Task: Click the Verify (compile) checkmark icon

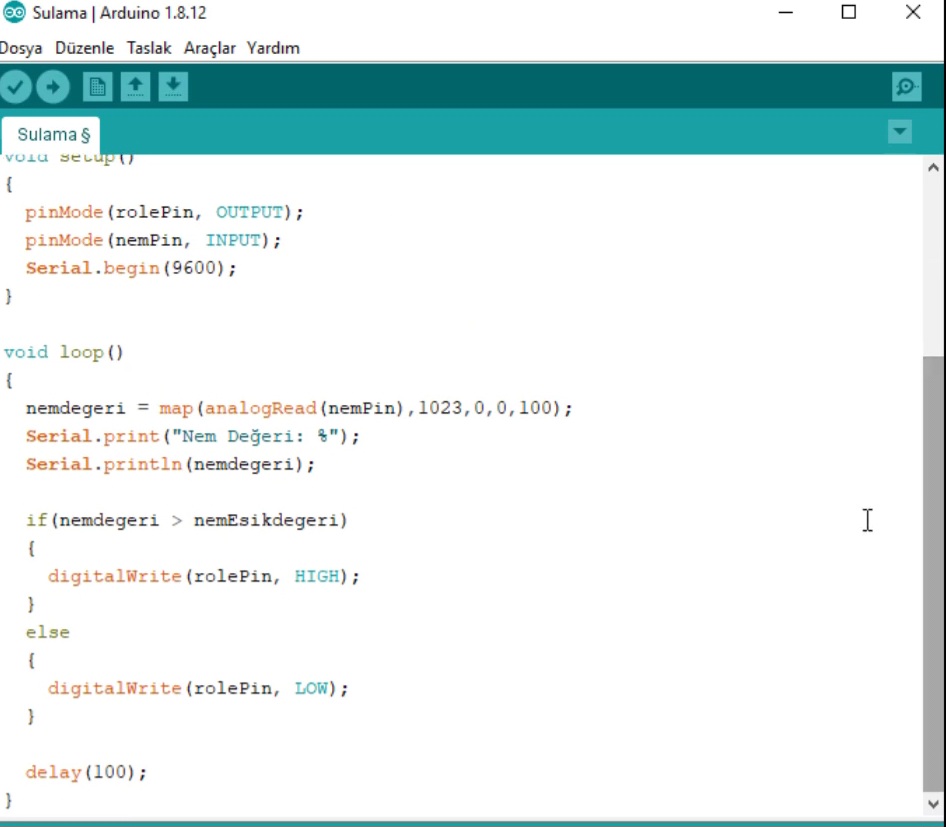Action: pos(17,86)
